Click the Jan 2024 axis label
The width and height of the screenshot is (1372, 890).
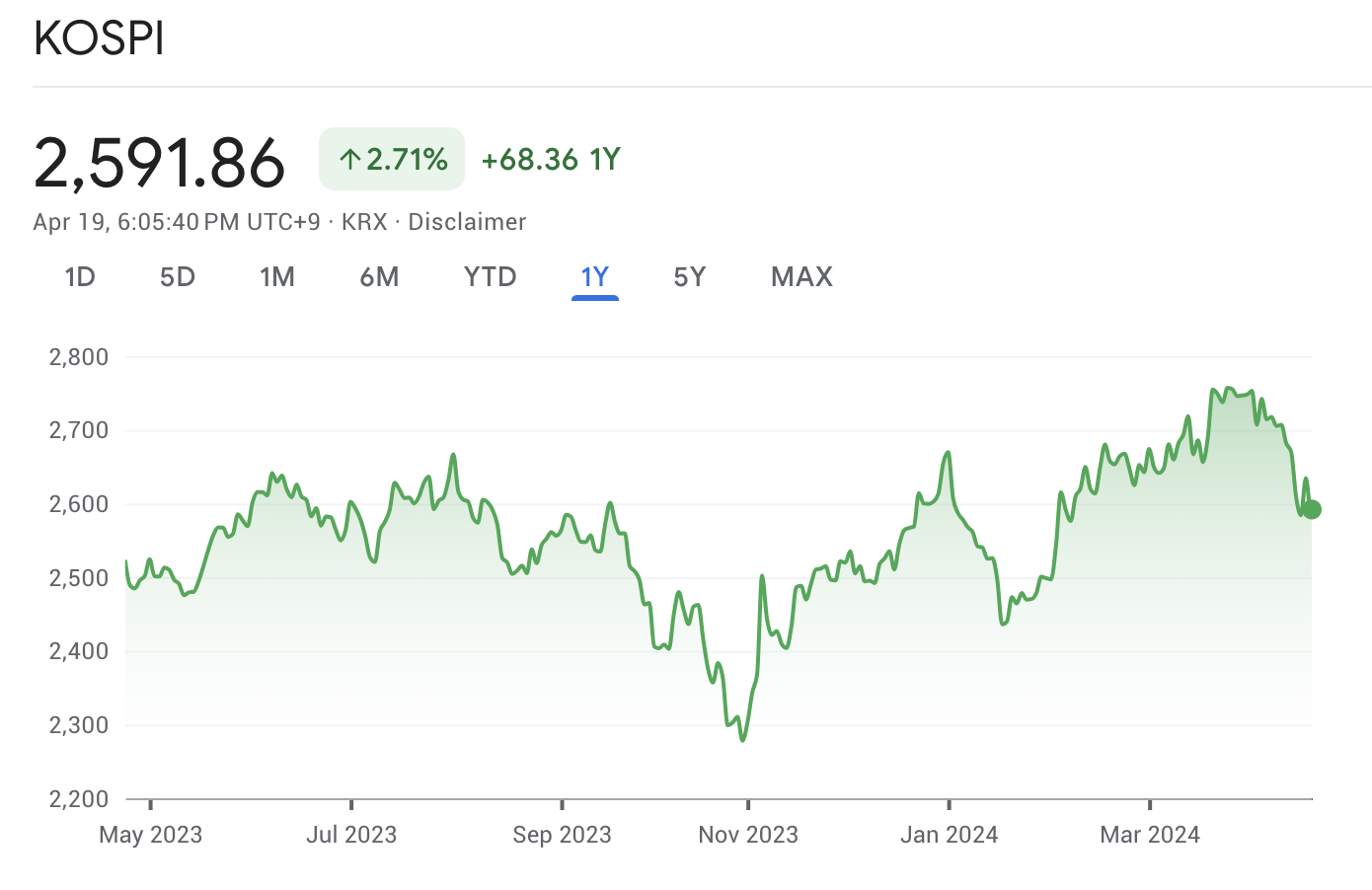point(949,835)
